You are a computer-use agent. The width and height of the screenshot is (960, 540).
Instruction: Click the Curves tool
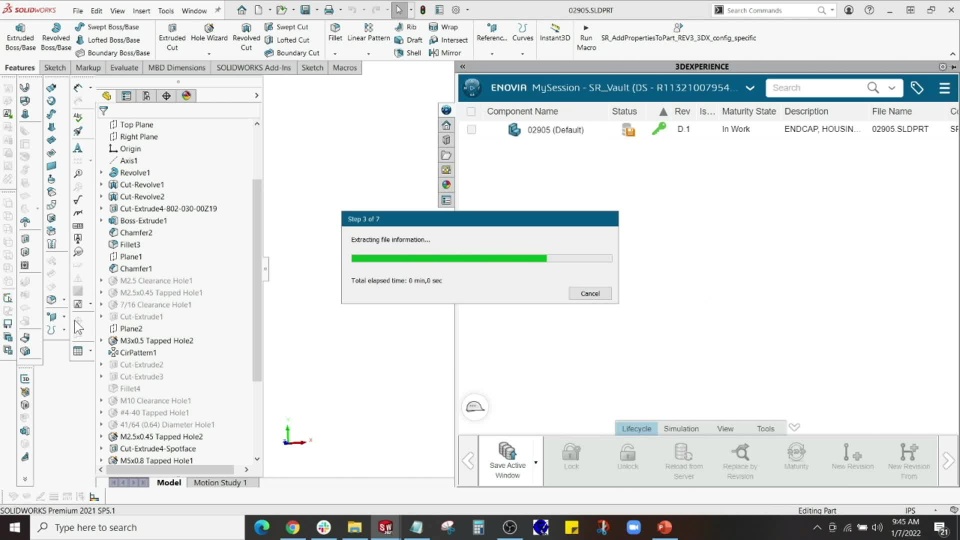522,33
